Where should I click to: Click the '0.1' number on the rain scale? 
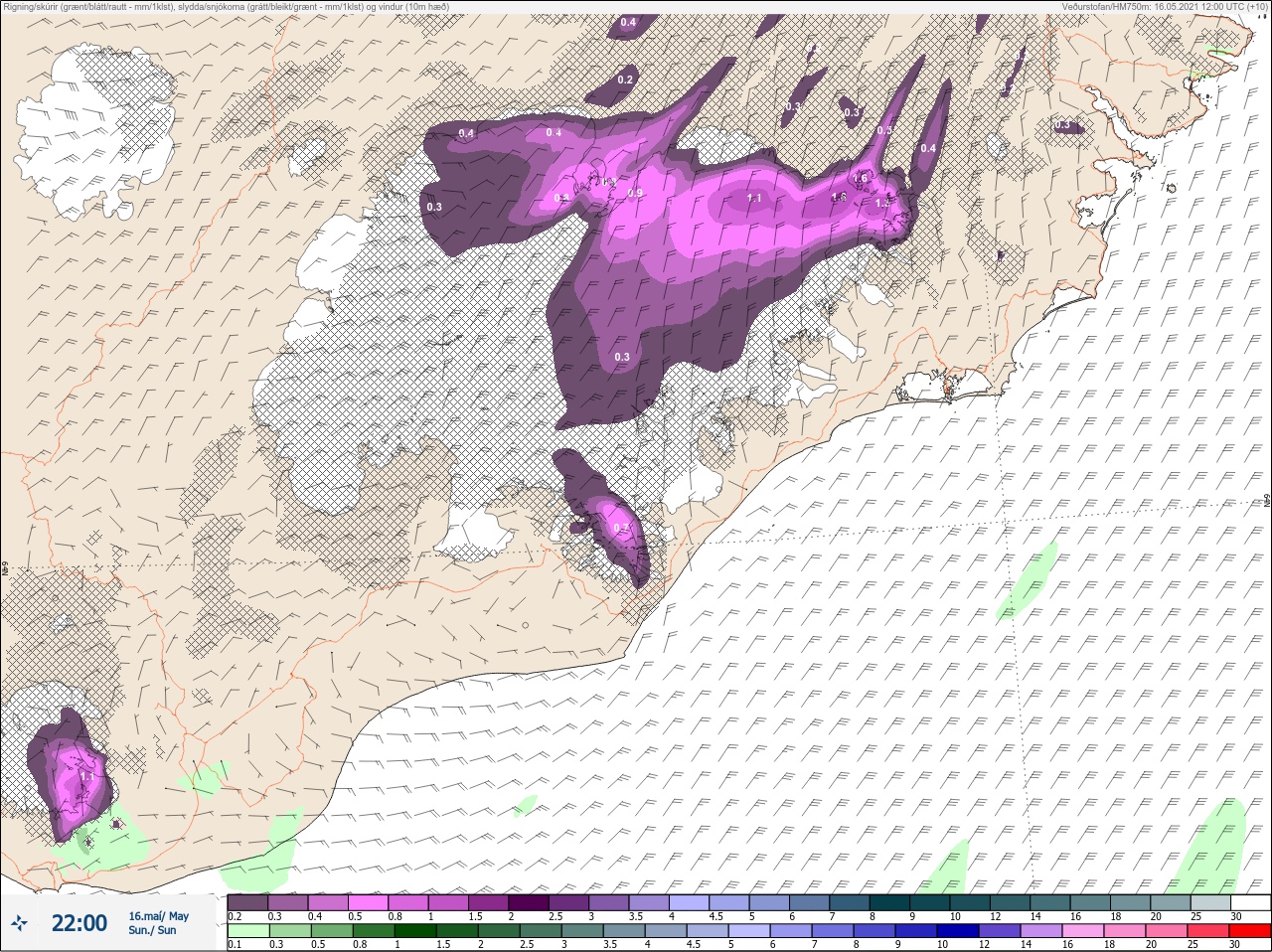click(x=235, y=944)
